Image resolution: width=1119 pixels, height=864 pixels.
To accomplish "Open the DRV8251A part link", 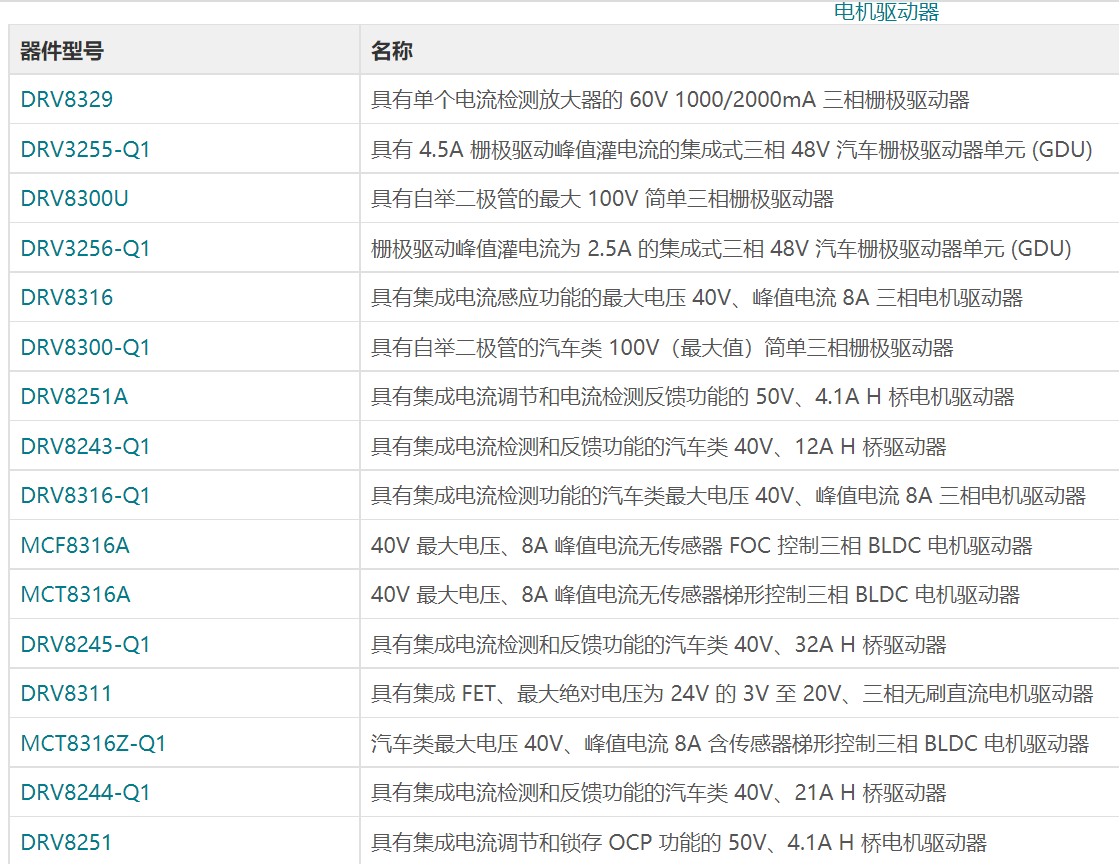I will click(x=74, y=397).
